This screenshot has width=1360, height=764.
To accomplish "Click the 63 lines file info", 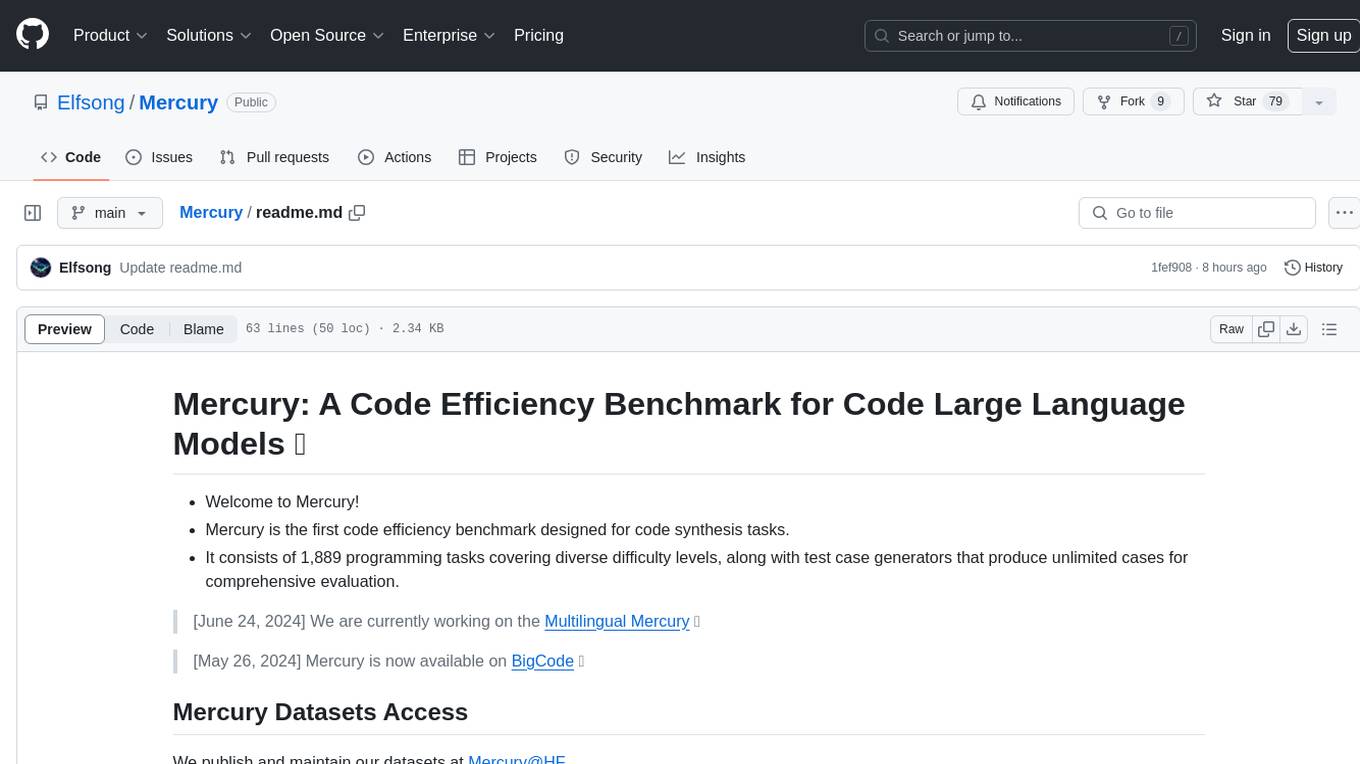I will pos(344,329).
